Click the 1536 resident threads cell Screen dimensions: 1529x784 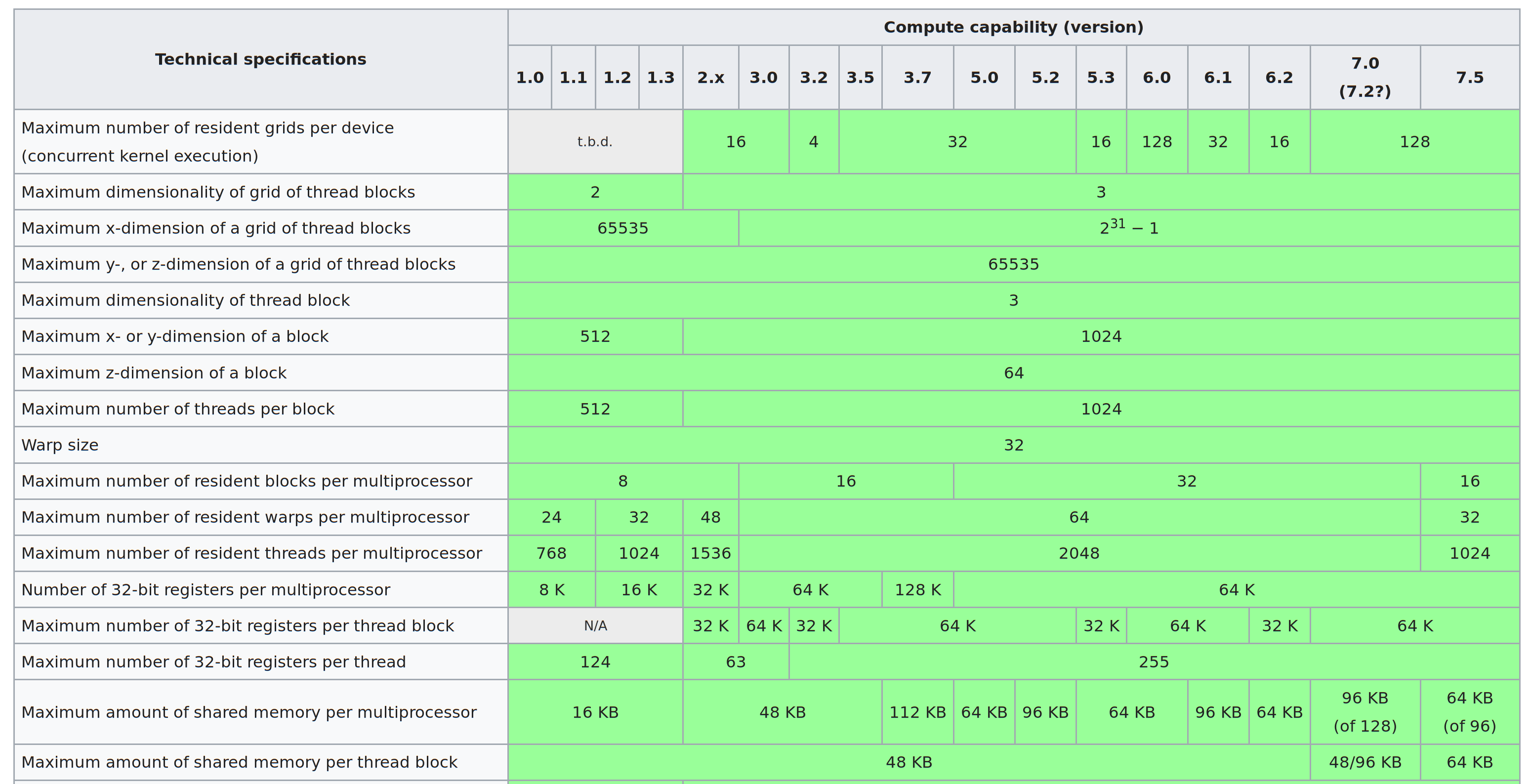click(x=710, y=553)
